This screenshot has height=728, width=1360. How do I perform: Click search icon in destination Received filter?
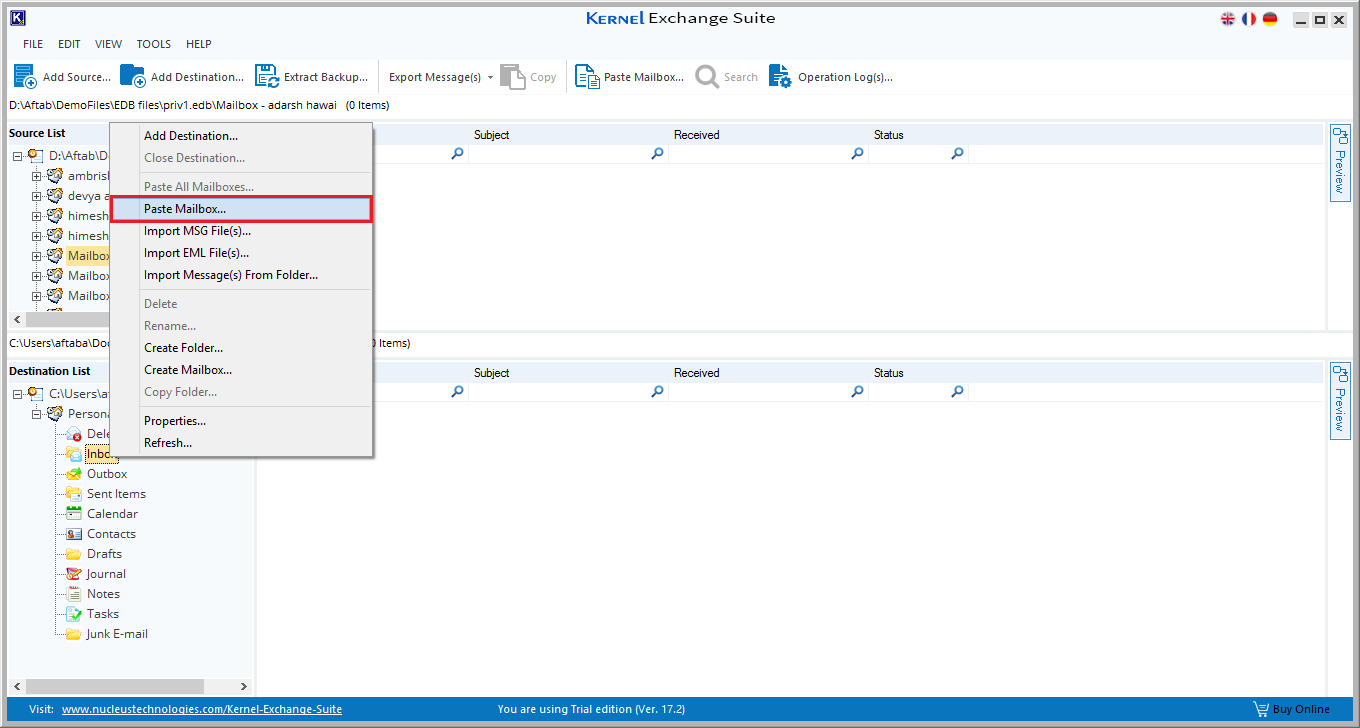[858, 392]
